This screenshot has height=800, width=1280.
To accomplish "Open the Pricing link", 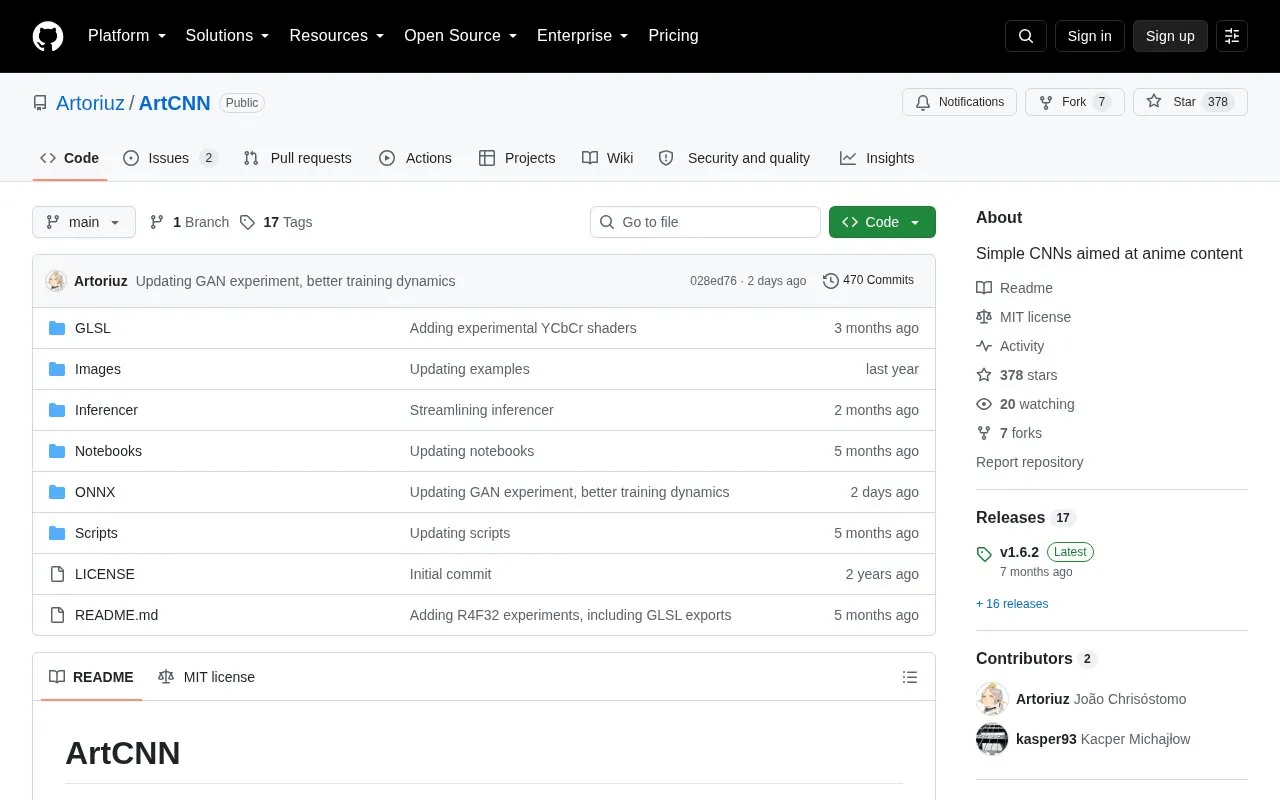I will (673, 36).
